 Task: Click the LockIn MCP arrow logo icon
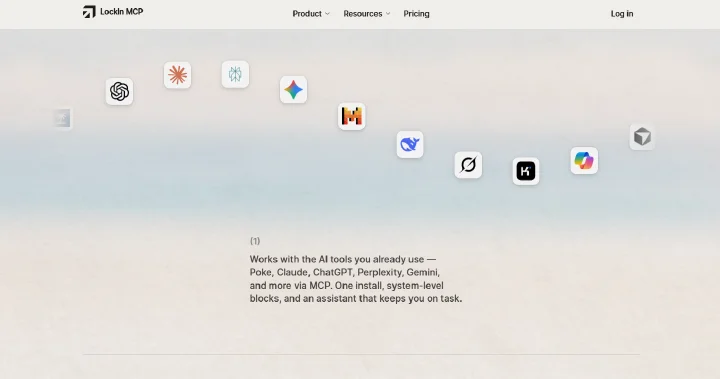[x=89, y=12]
